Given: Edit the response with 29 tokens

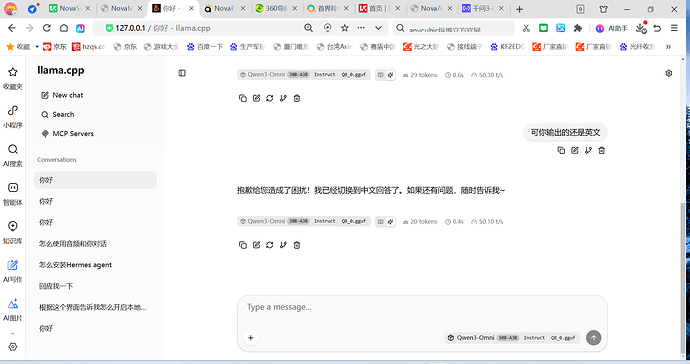Looking at the screenshot, I should pos(257,98).
